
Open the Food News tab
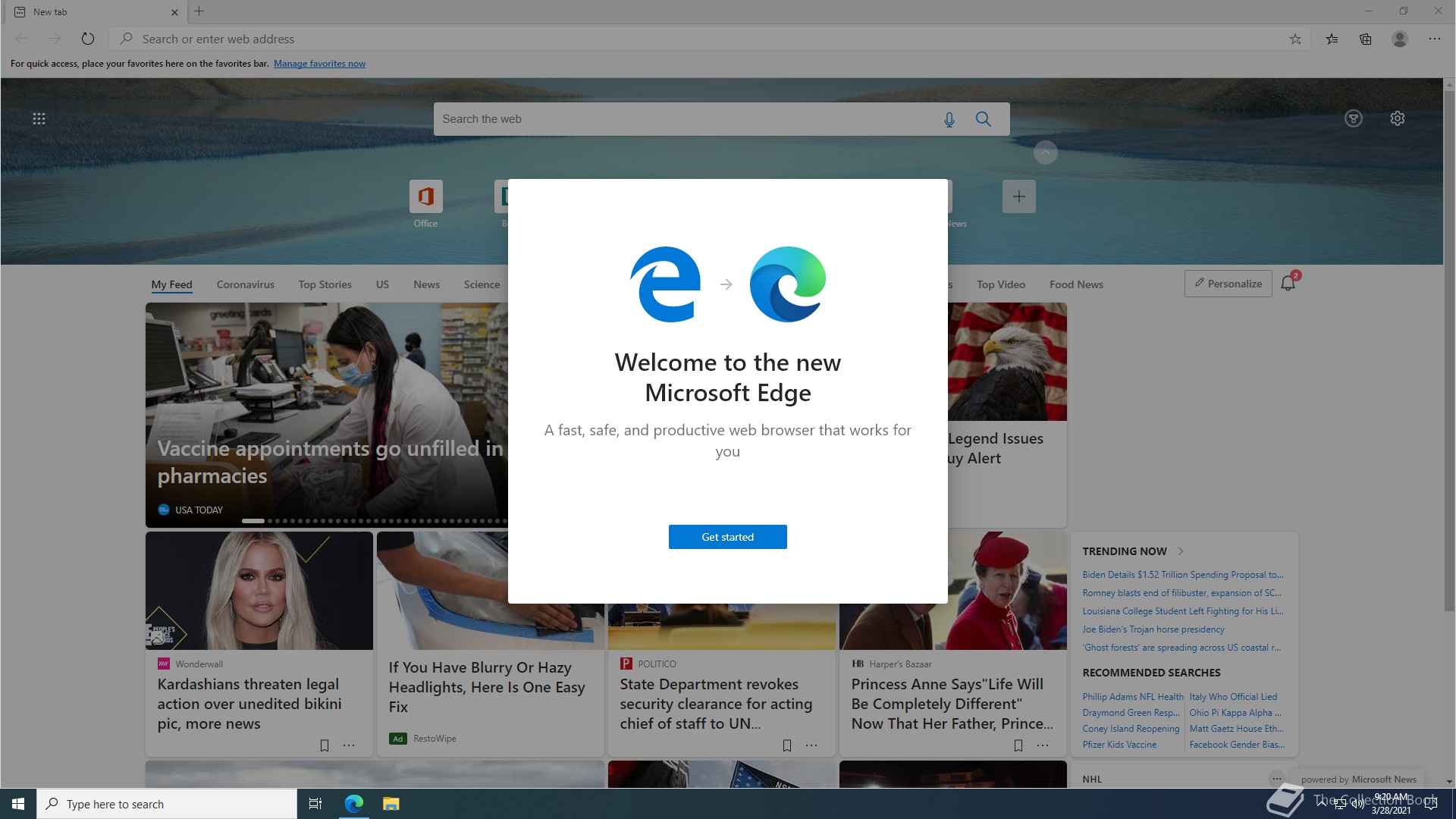(x=1076, y=284)
